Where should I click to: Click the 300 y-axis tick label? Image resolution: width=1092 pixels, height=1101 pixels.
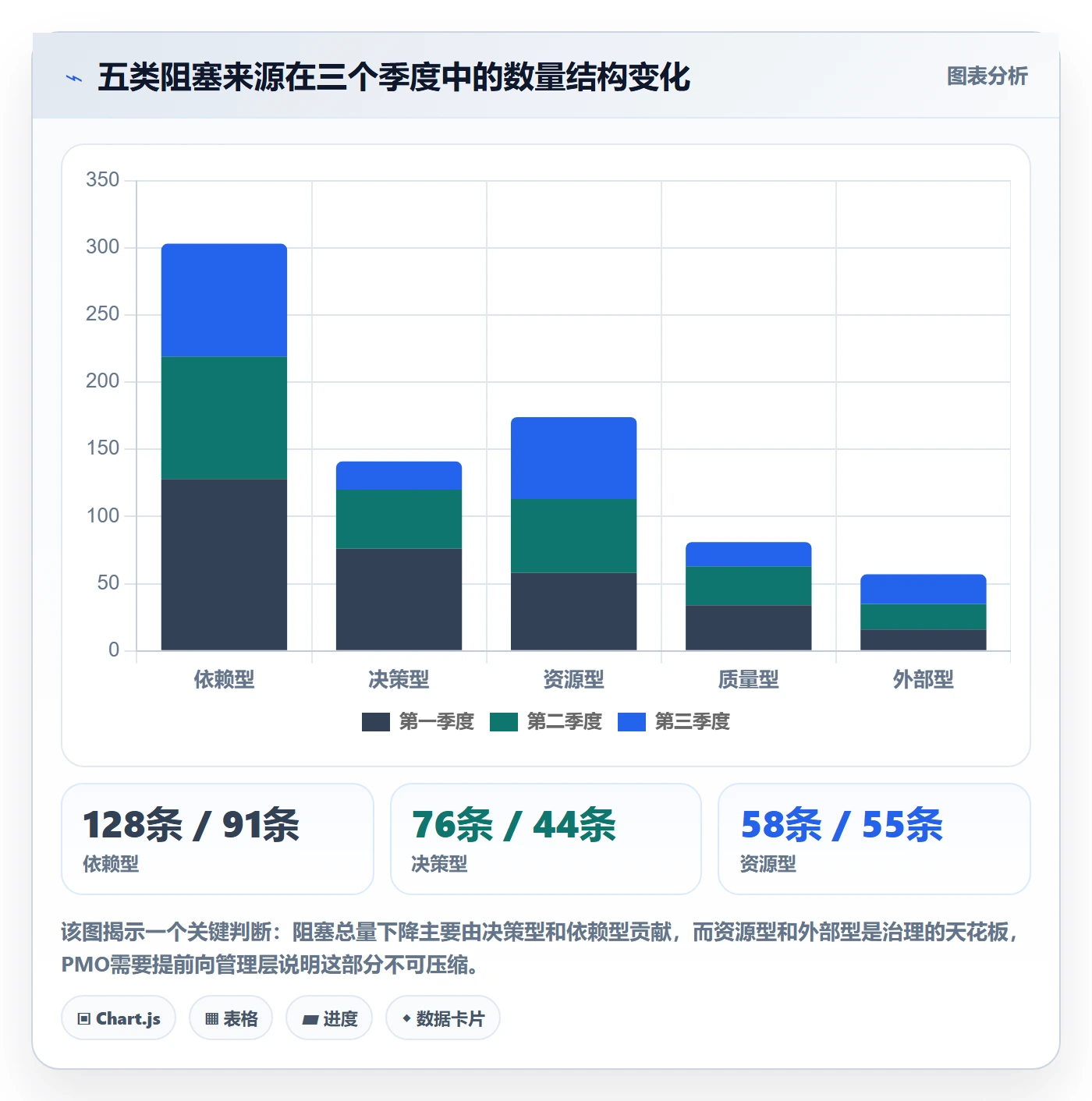(102, 247)
